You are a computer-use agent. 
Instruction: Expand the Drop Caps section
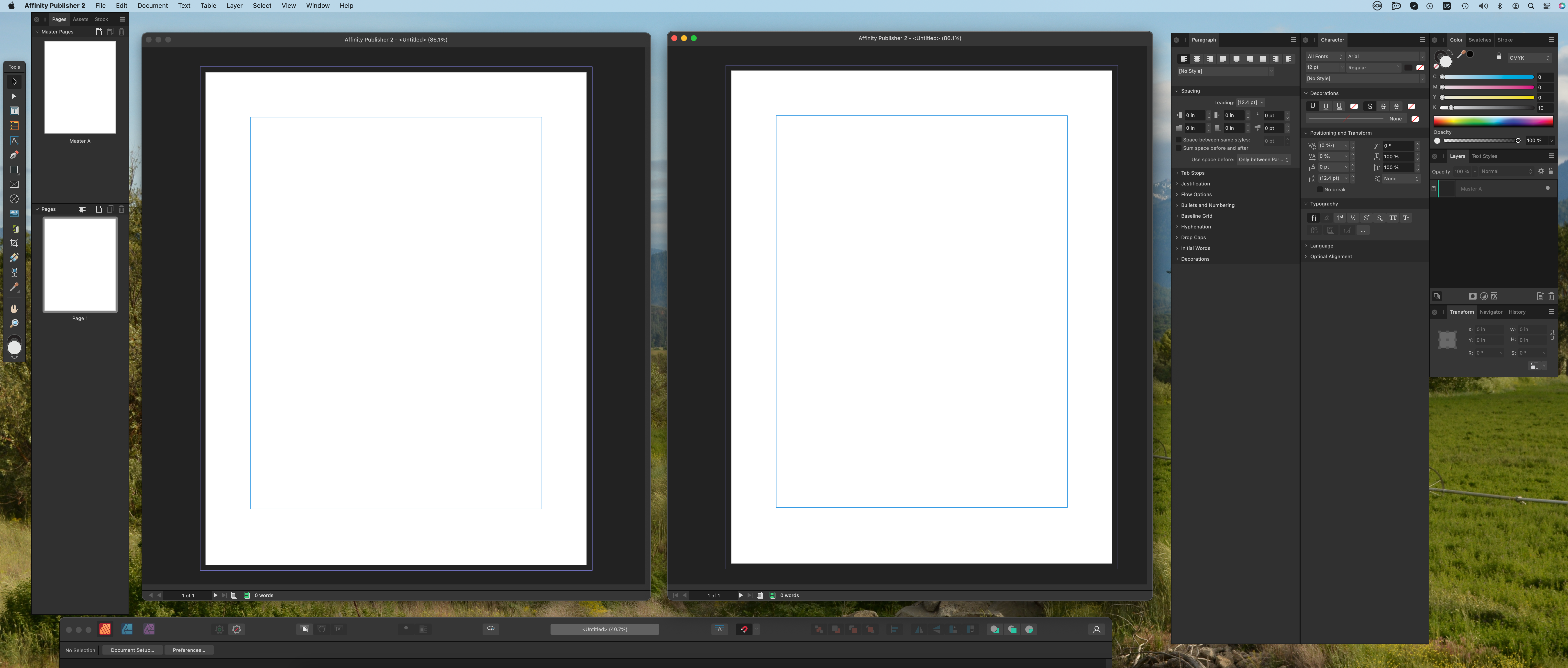[x=1193, y=237]
